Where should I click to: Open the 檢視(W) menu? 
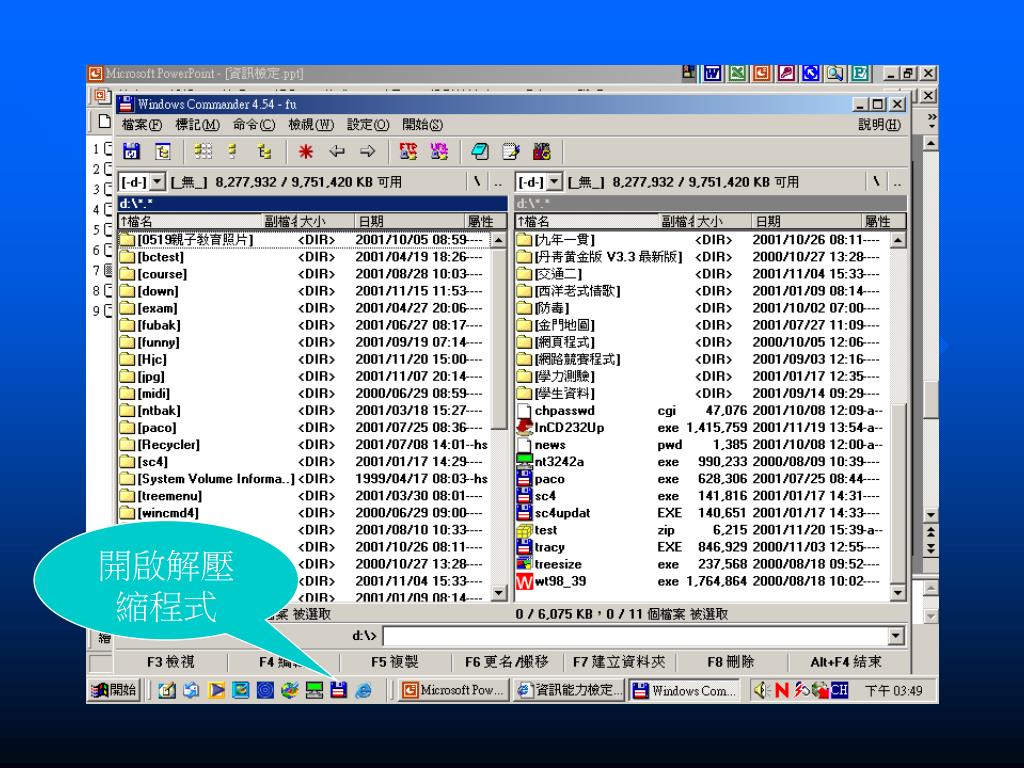tap(311, 125)
